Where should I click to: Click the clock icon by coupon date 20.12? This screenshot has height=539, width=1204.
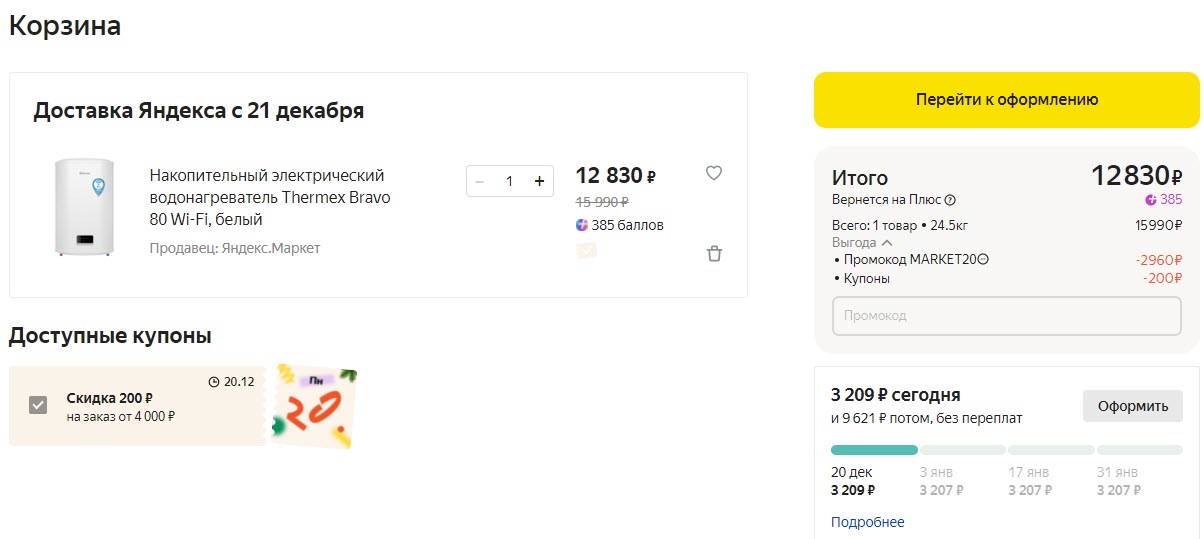213,382
